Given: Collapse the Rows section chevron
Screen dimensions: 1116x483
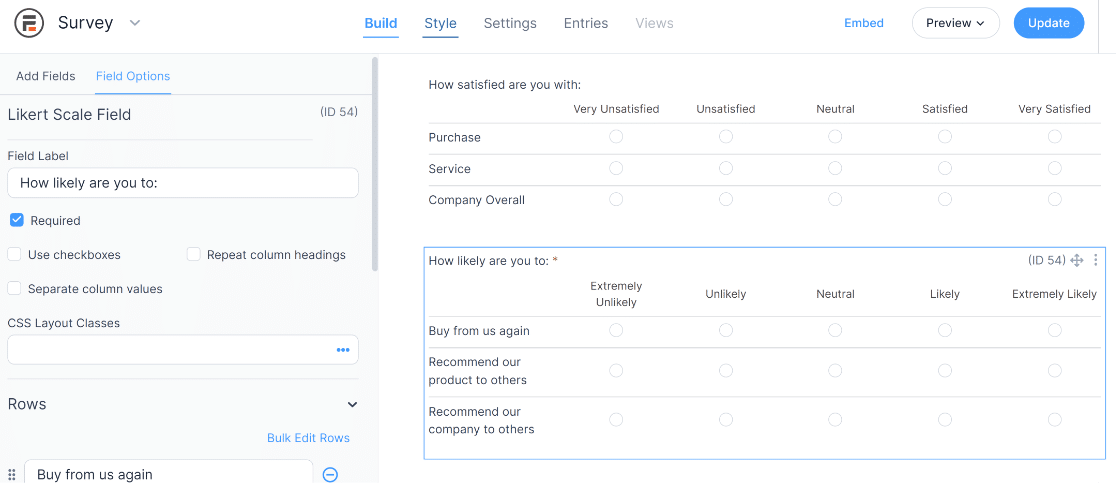Looking at the screenshot, I should (352, 404).
